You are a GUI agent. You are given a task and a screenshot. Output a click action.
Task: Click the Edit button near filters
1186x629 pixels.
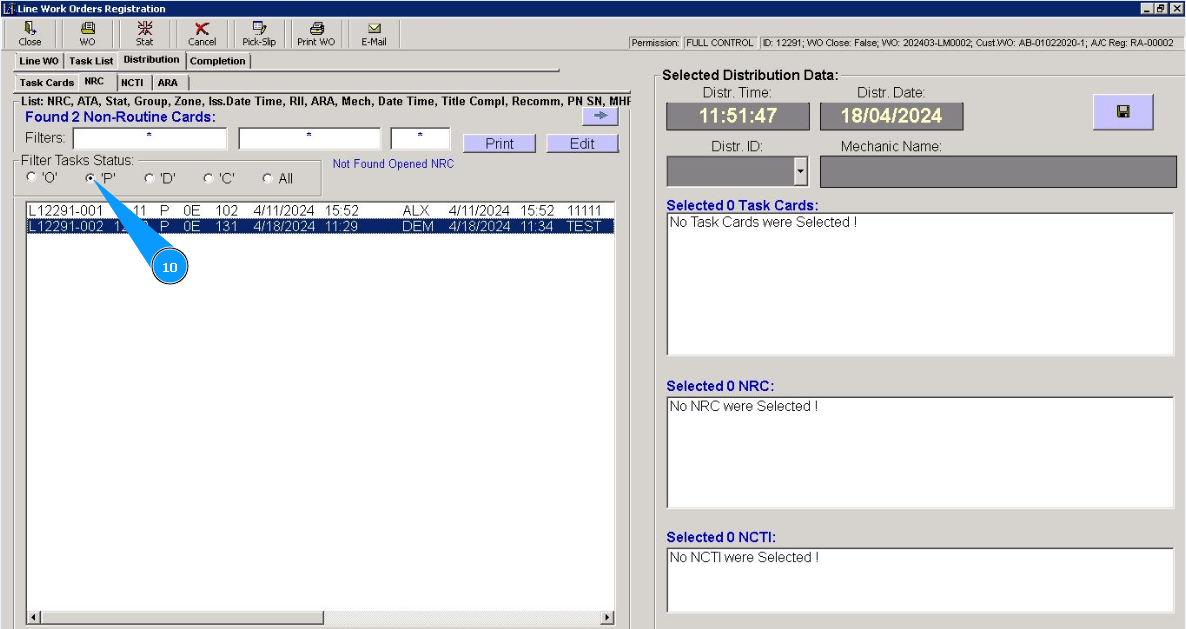pyautogui.click(x=582, y=144)
